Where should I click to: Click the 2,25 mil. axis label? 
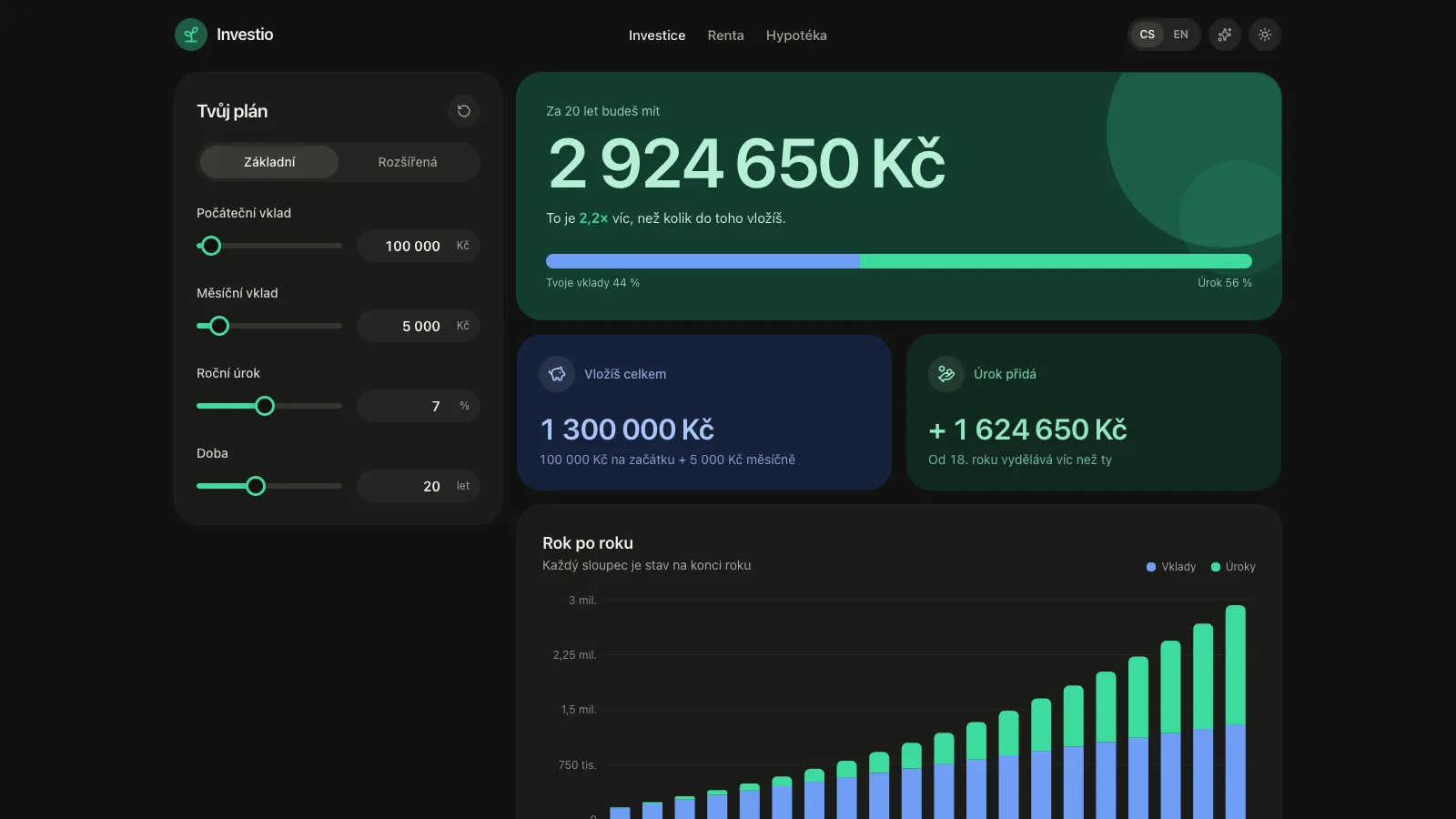574,655
